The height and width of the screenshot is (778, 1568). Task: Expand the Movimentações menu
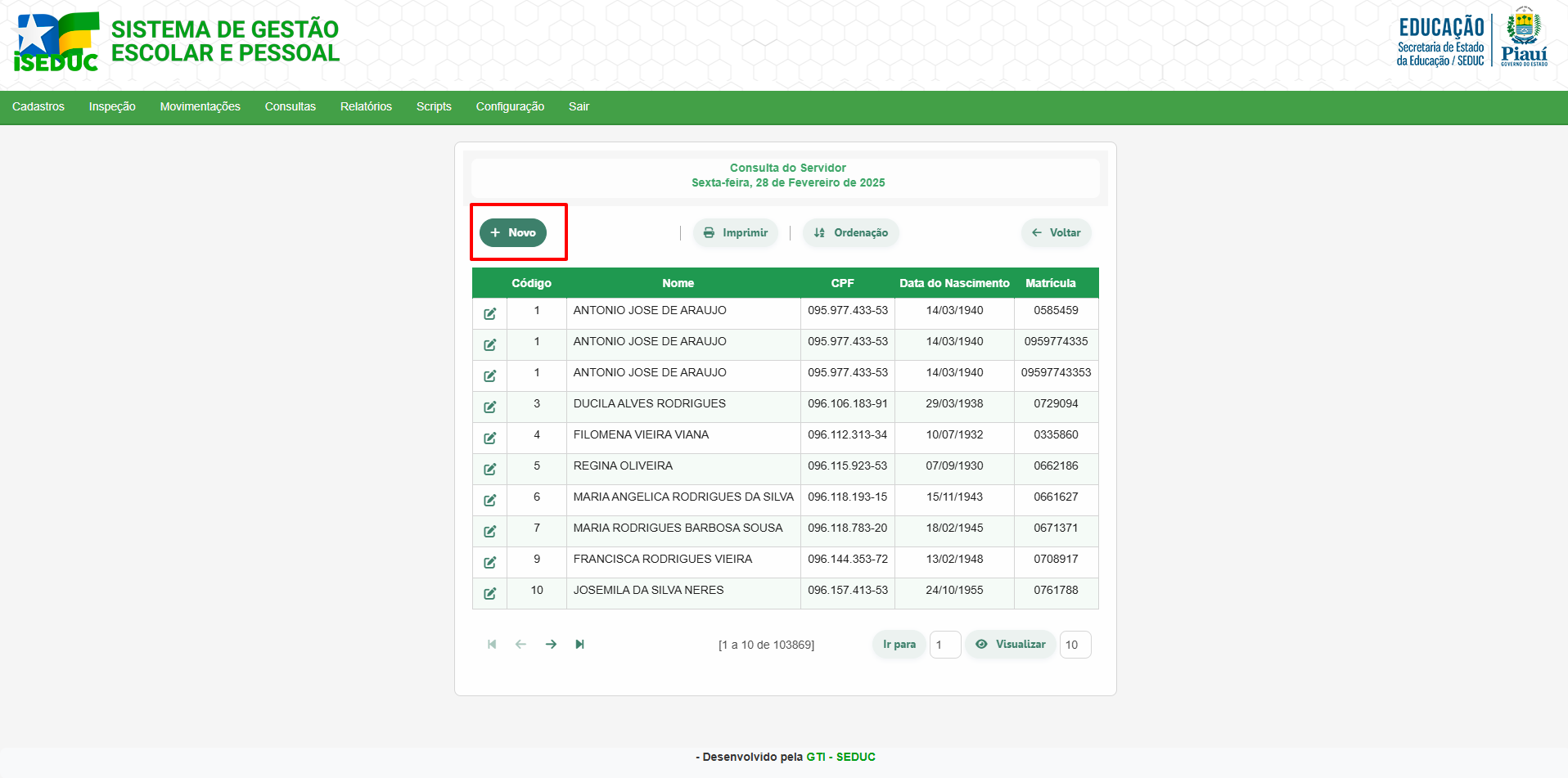tap(200, 107)
